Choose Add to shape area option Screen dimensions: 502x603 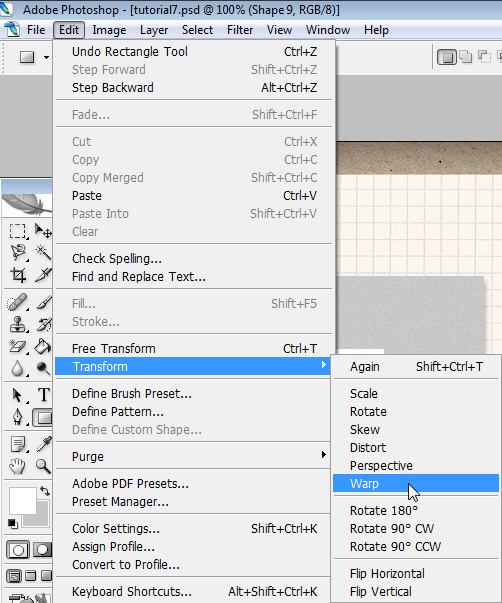point(466,57)
